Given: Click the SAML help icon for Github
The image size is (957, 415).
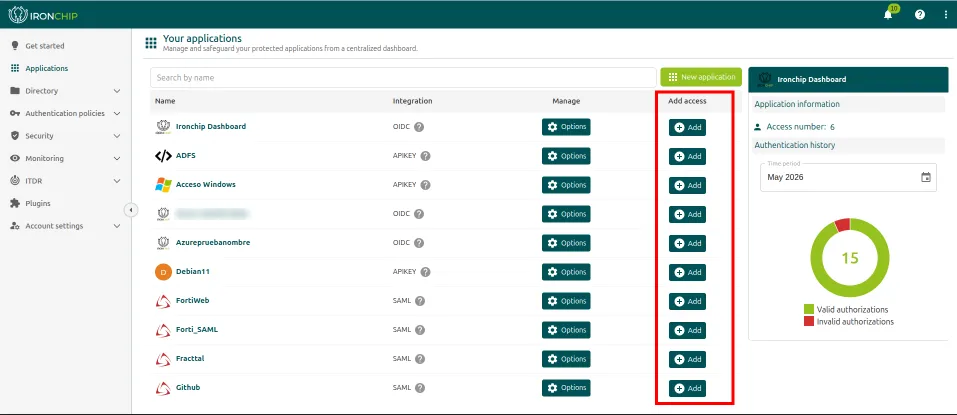Looking at the screenshot, I should point(420,388).
